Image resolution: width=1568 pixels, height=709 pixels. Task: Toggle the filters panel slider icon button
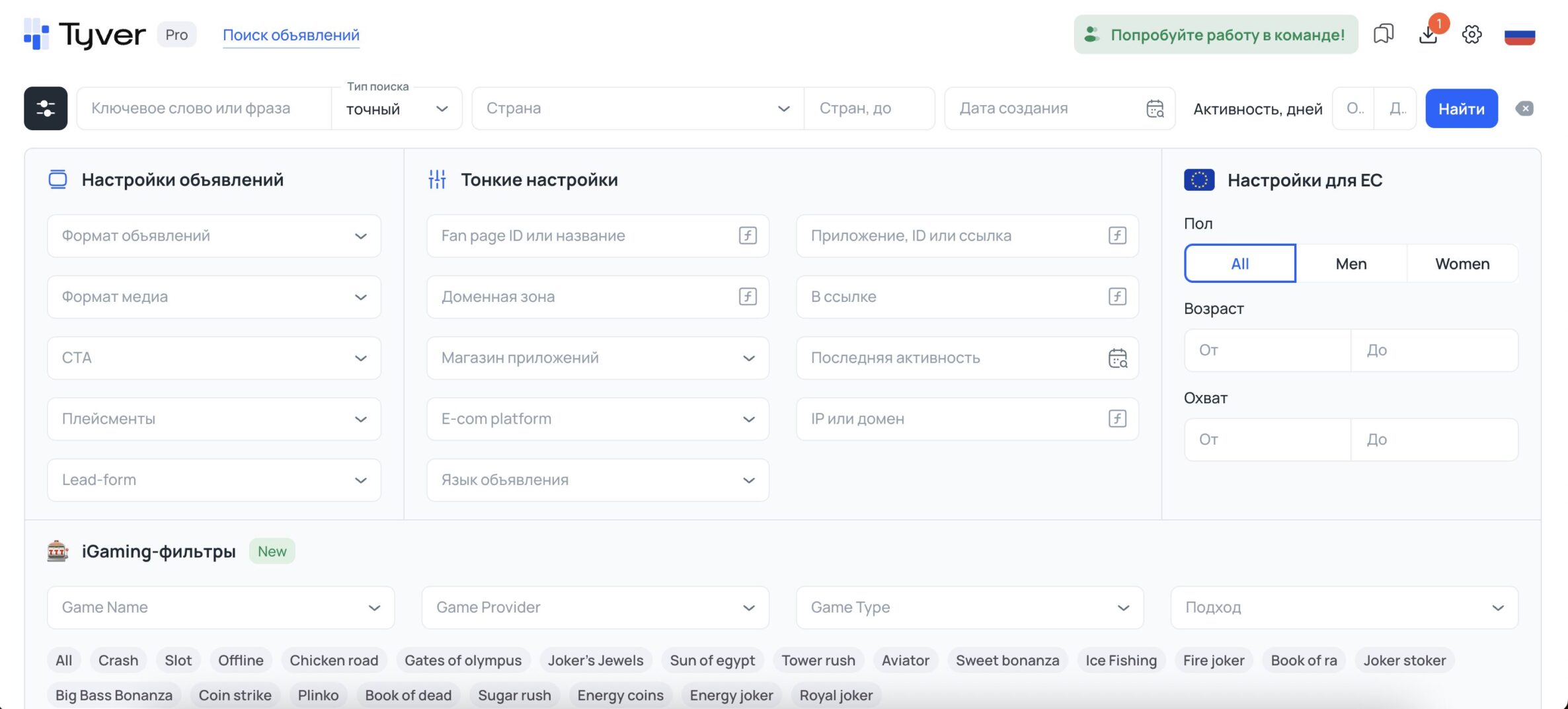46,108
